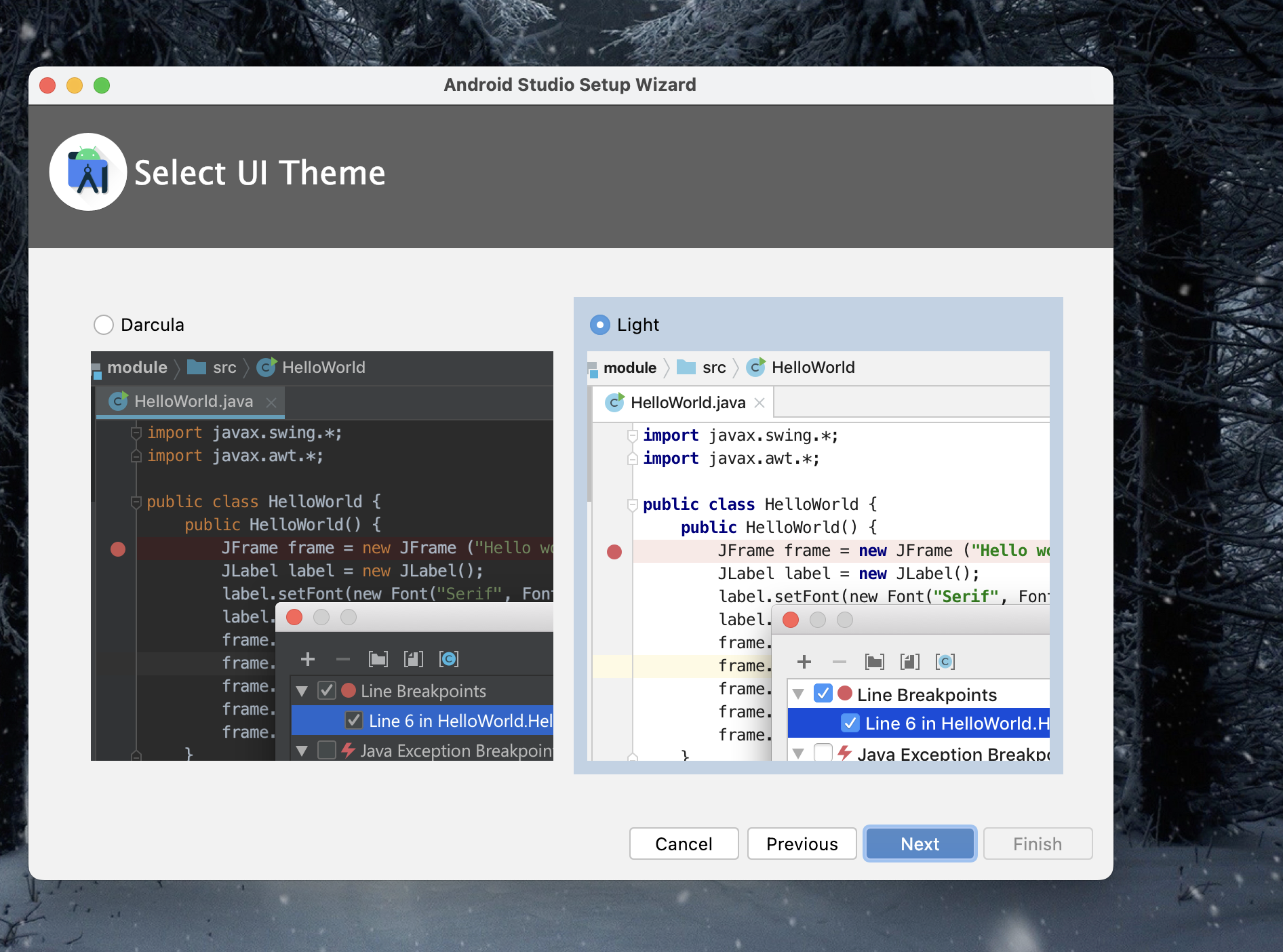Screen dimensions: 1283x952
Task: Close HelloWorld.java tab in Darcula preview
Action: (x=271, y=402)
